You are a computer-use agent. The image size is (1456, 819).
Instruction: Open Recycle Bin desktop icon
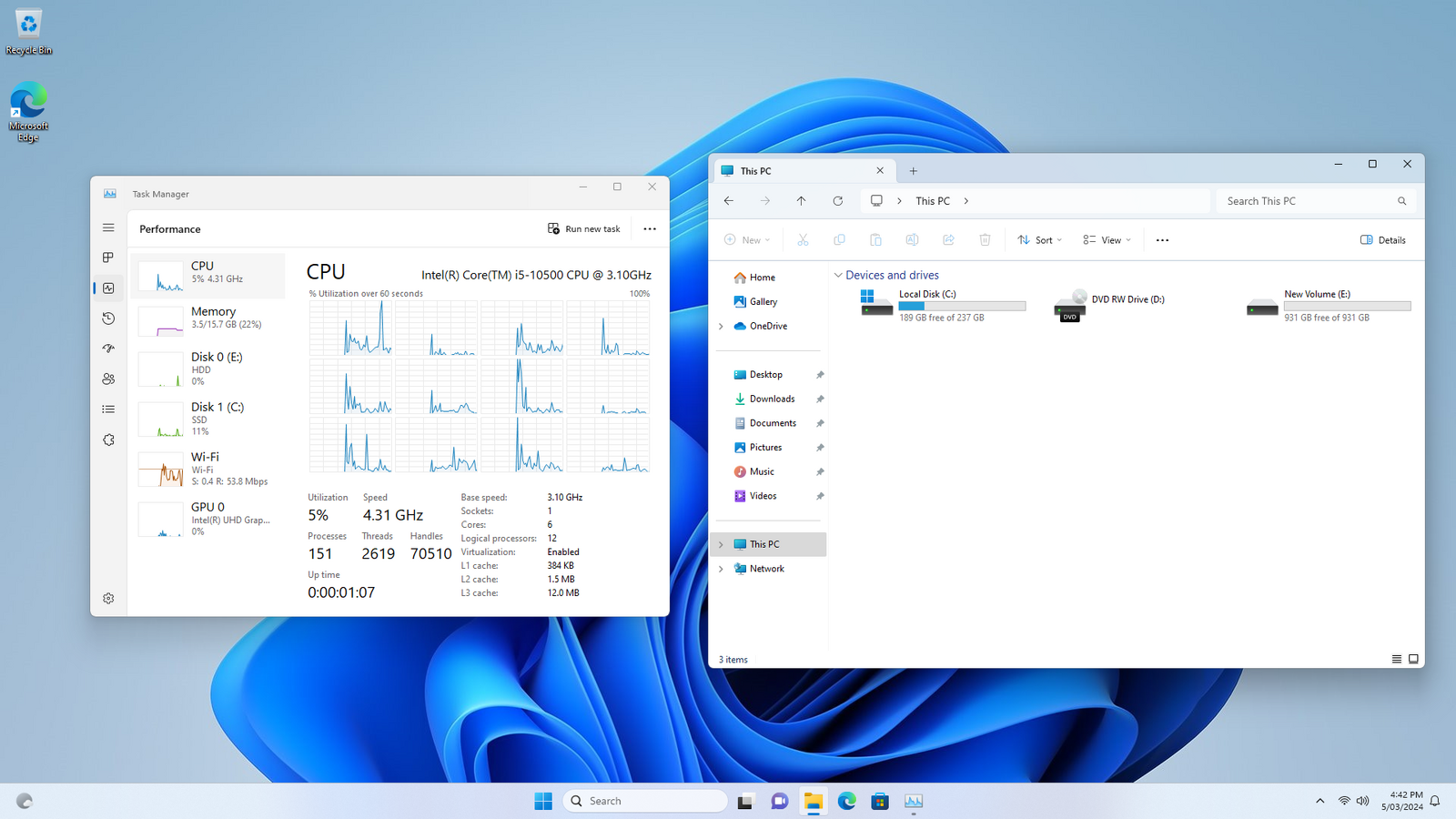tap(28, 32)
